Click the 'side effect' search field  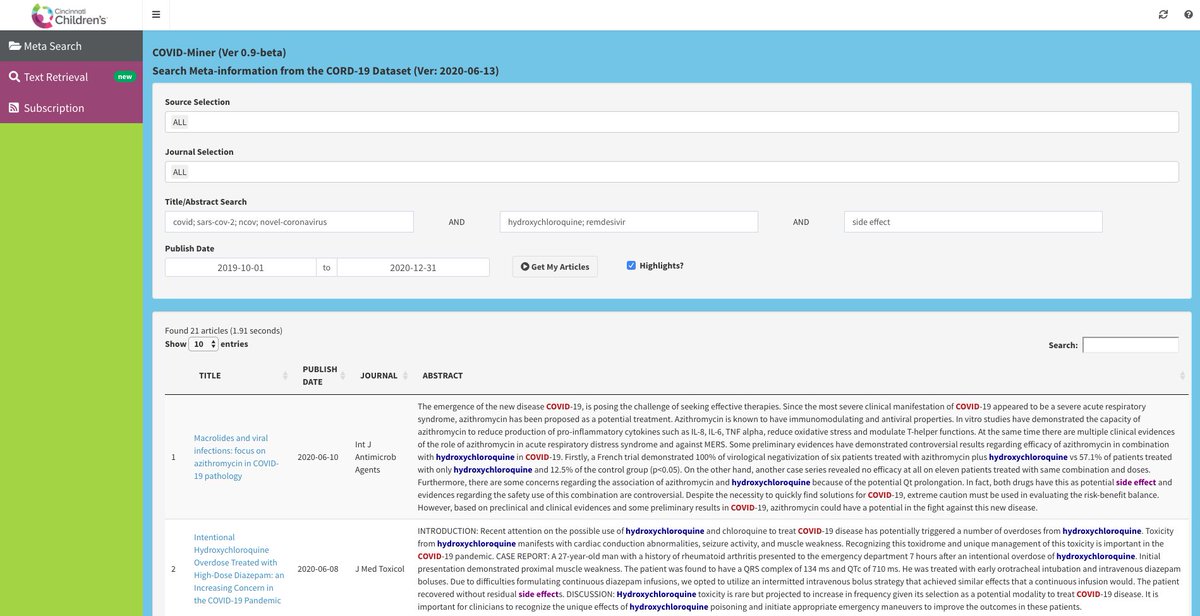pos(973,222)
